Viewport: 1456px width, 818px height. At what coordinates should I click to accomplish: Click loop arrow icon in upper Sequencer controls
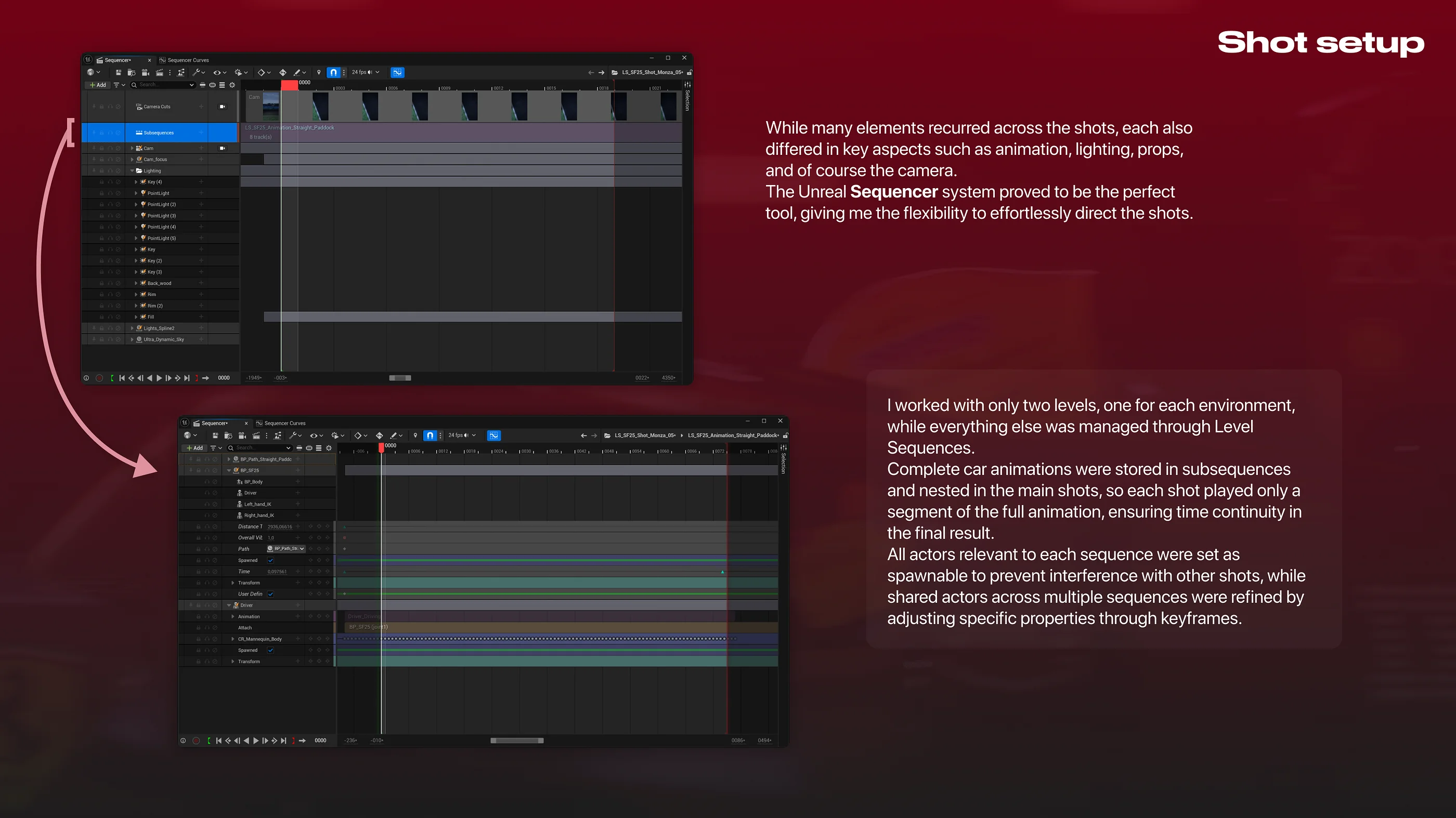click(206, 378)
